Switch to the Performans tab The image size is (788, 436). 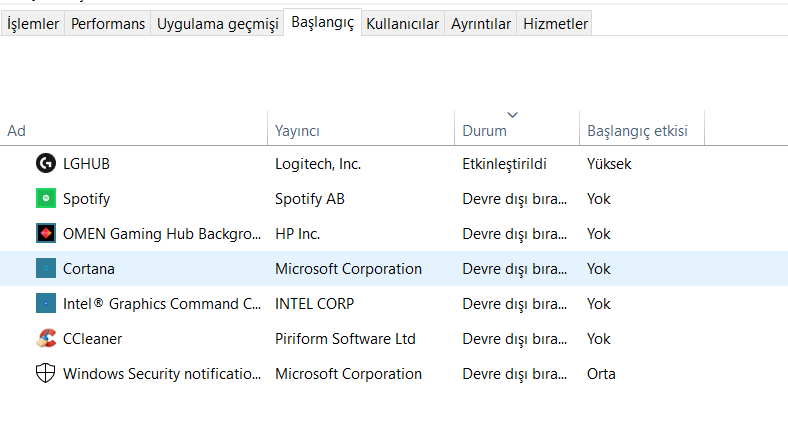[108, 24]
